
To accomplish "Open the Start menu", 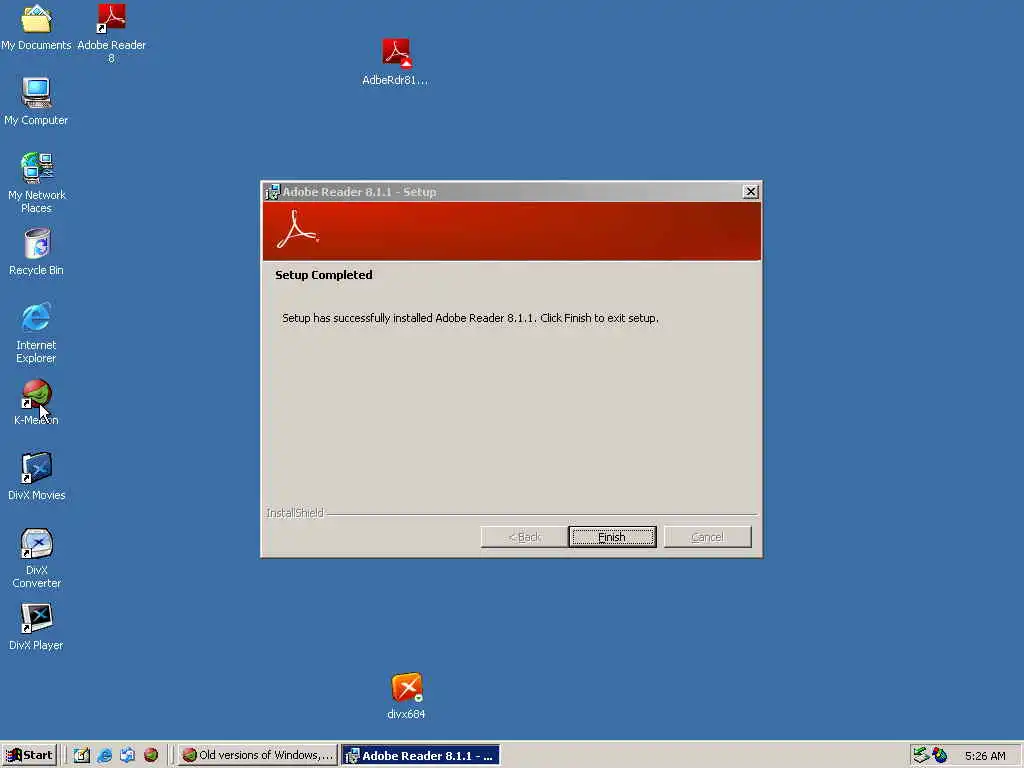I will pos(29,755).
